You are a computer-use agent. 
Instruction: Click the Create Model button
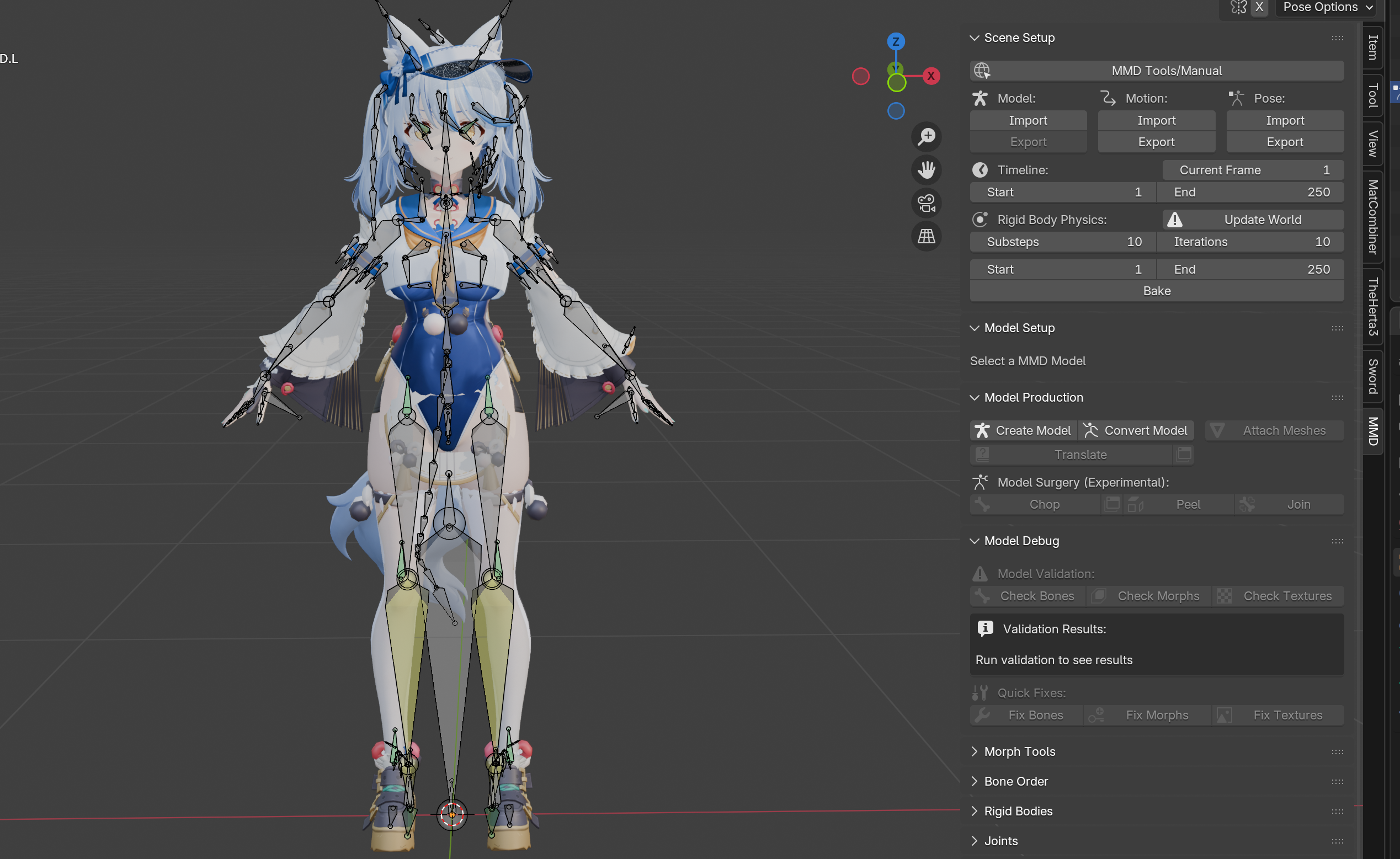click(1023, 431)
